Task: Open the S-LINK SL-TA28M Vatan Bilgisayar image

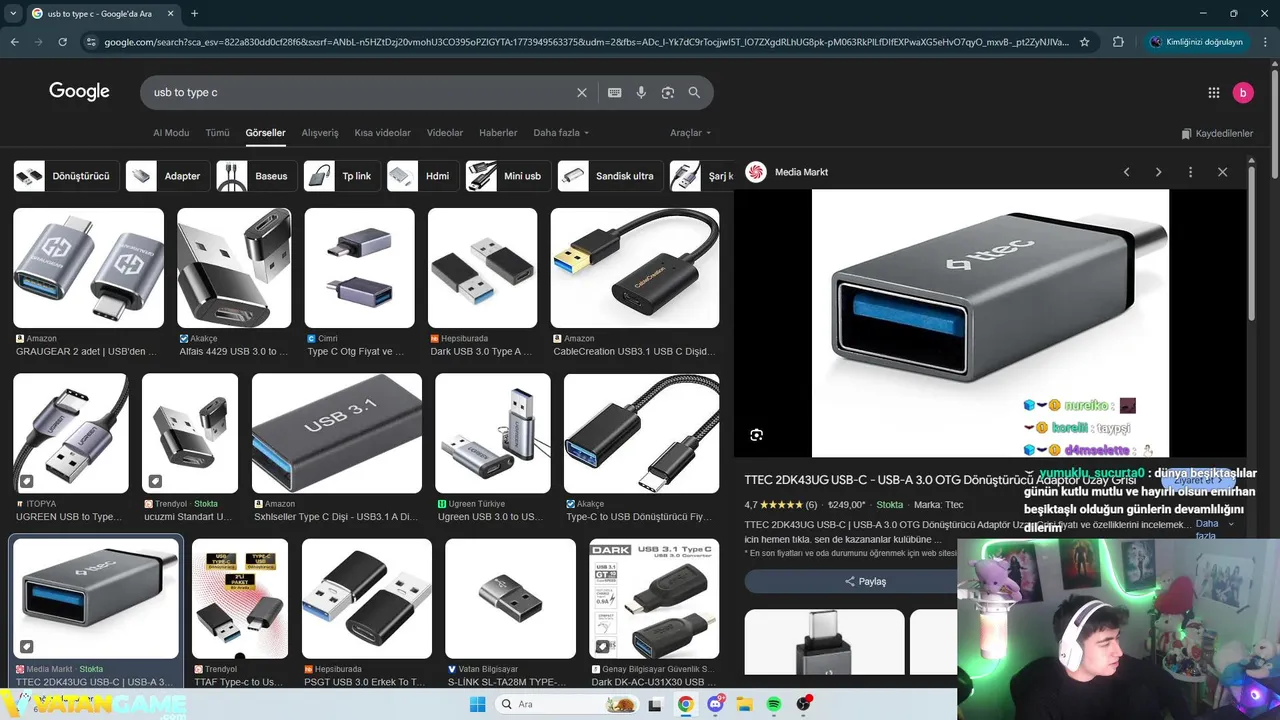Action: pyautogui.click(x=510, y=599)
